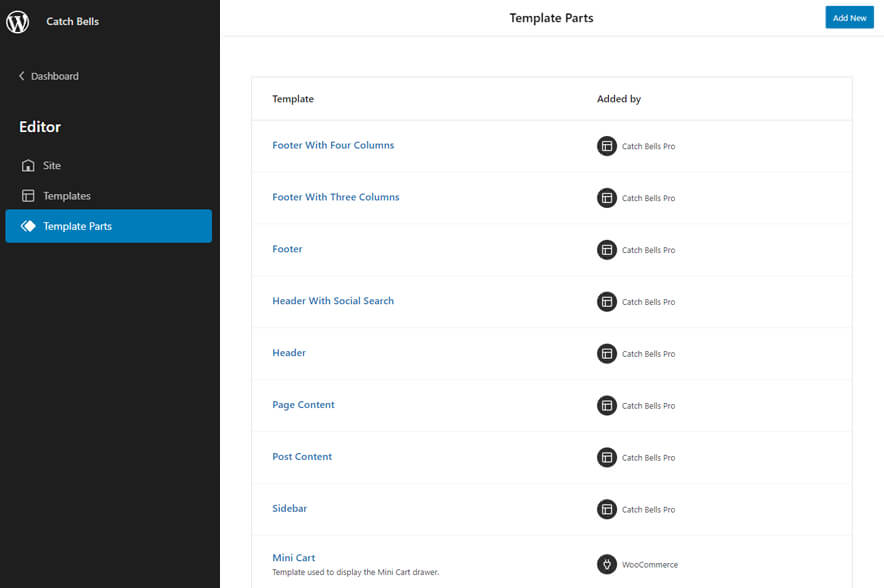This screenshot has height=588, width=884.
Task: Open the Page Content template part
Action: coord(303,405)
